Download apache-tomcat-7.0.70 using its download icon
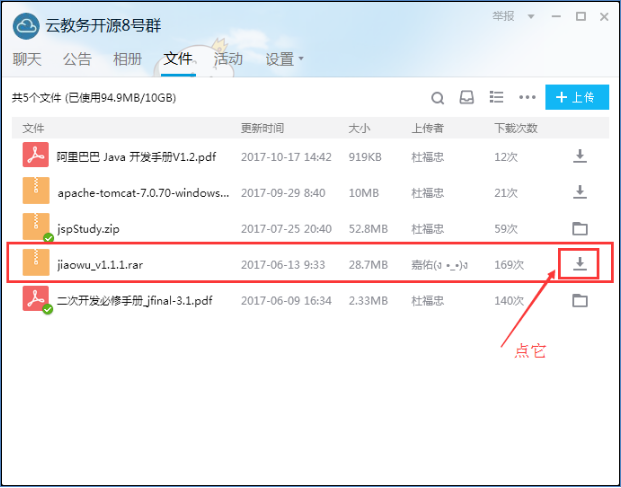Viewport: 621px width, 488px height. pyautogui.click(x=579, y=192)
